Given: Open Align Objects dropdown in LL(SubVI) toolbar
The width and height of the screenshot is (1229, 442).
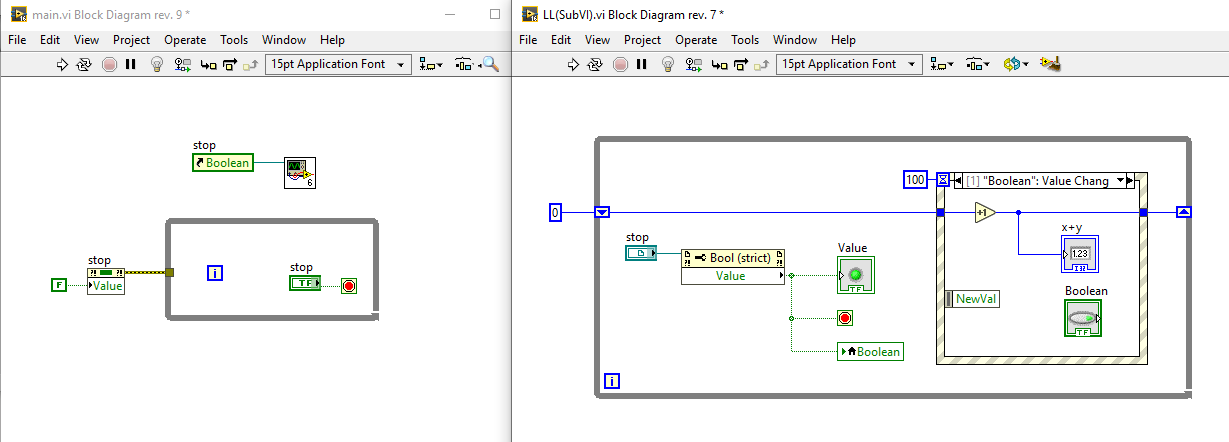Looking at the screenshot, I should (x=942, y=64).
